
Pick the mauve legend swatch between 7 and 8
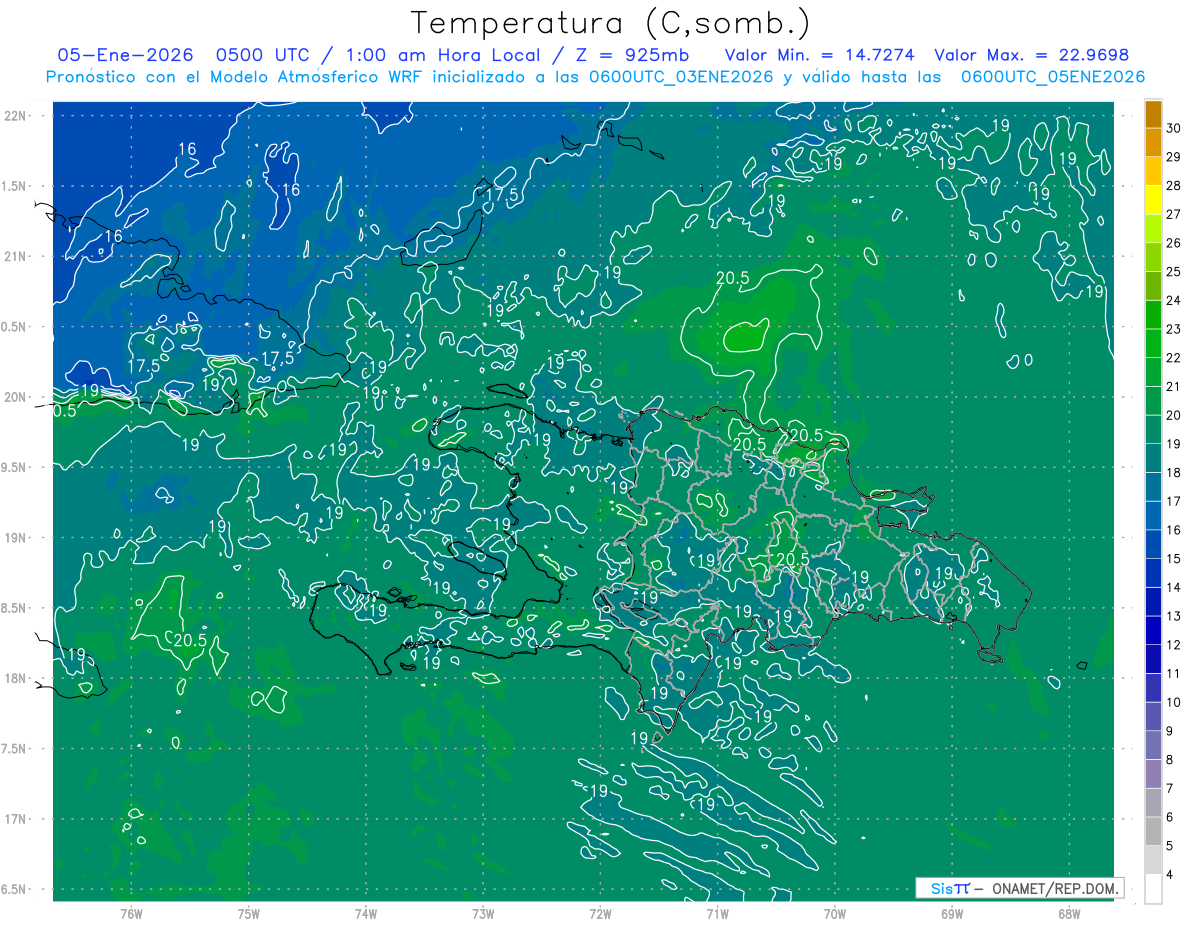1153,774
